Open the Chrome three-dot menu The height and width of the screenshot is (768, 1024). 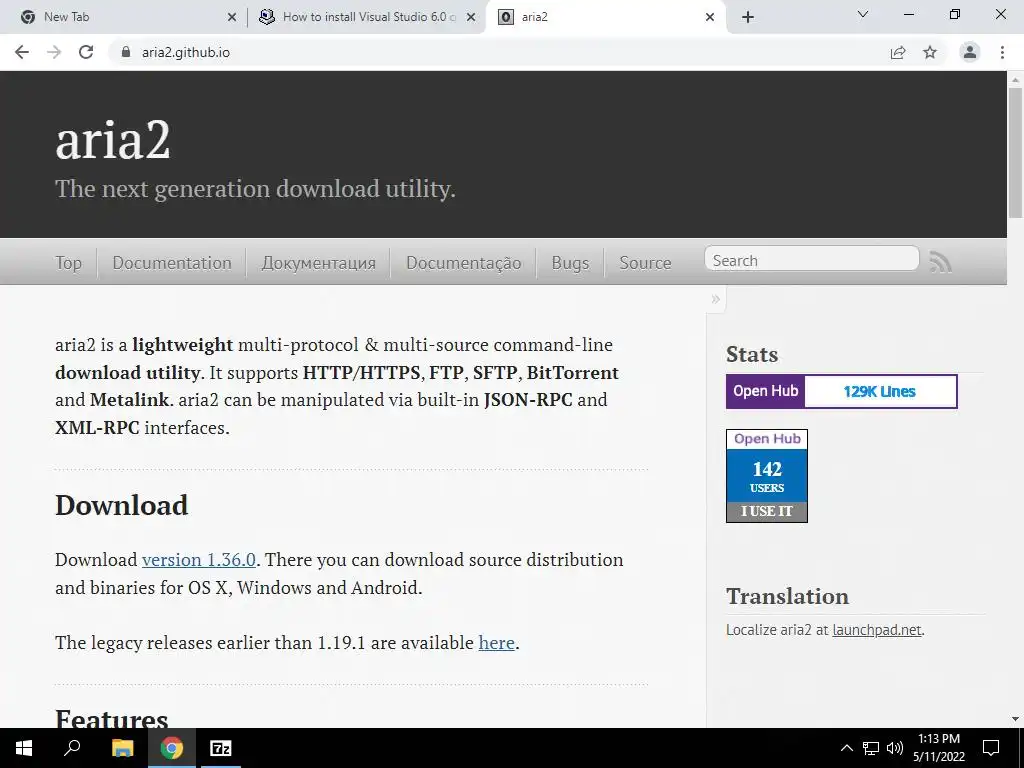[1002, 52]
